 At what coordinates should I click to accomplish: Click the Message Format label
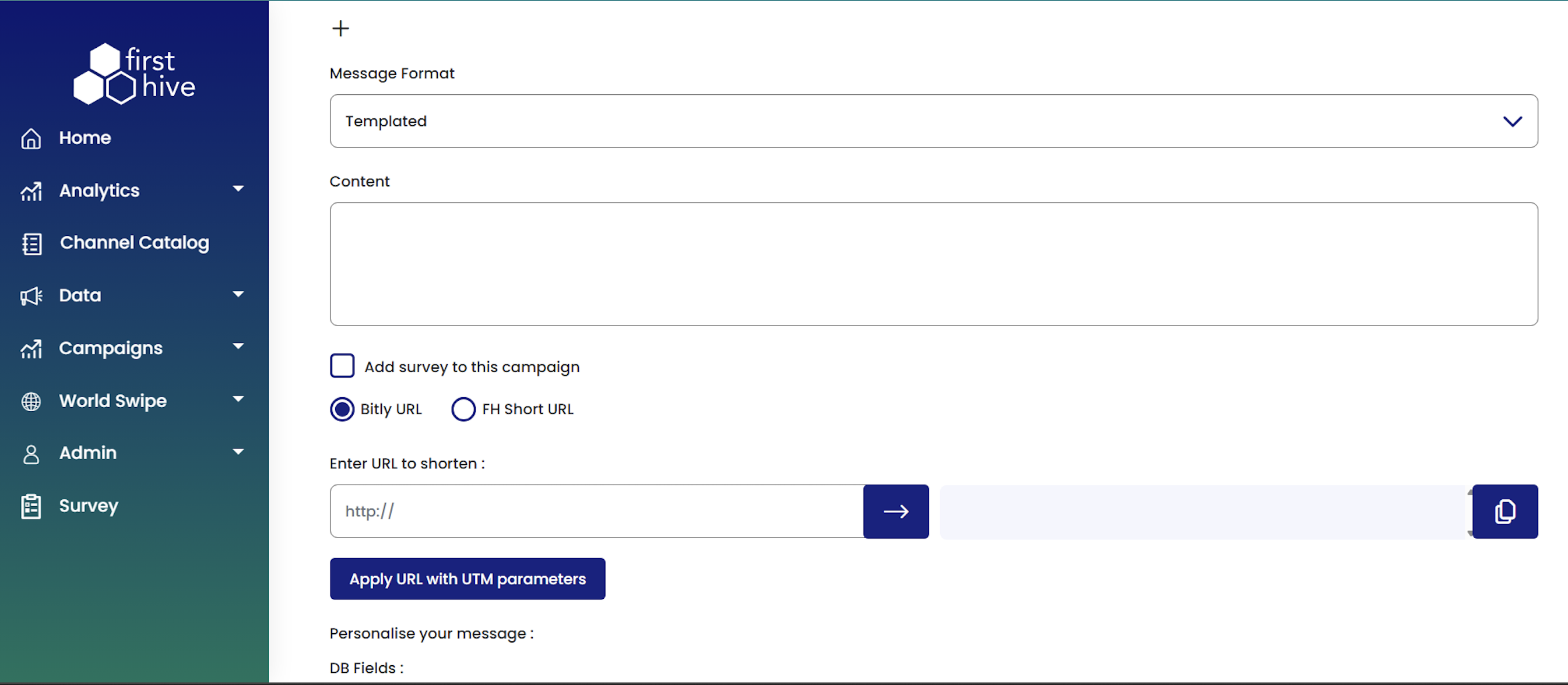(x=392, y=73)
